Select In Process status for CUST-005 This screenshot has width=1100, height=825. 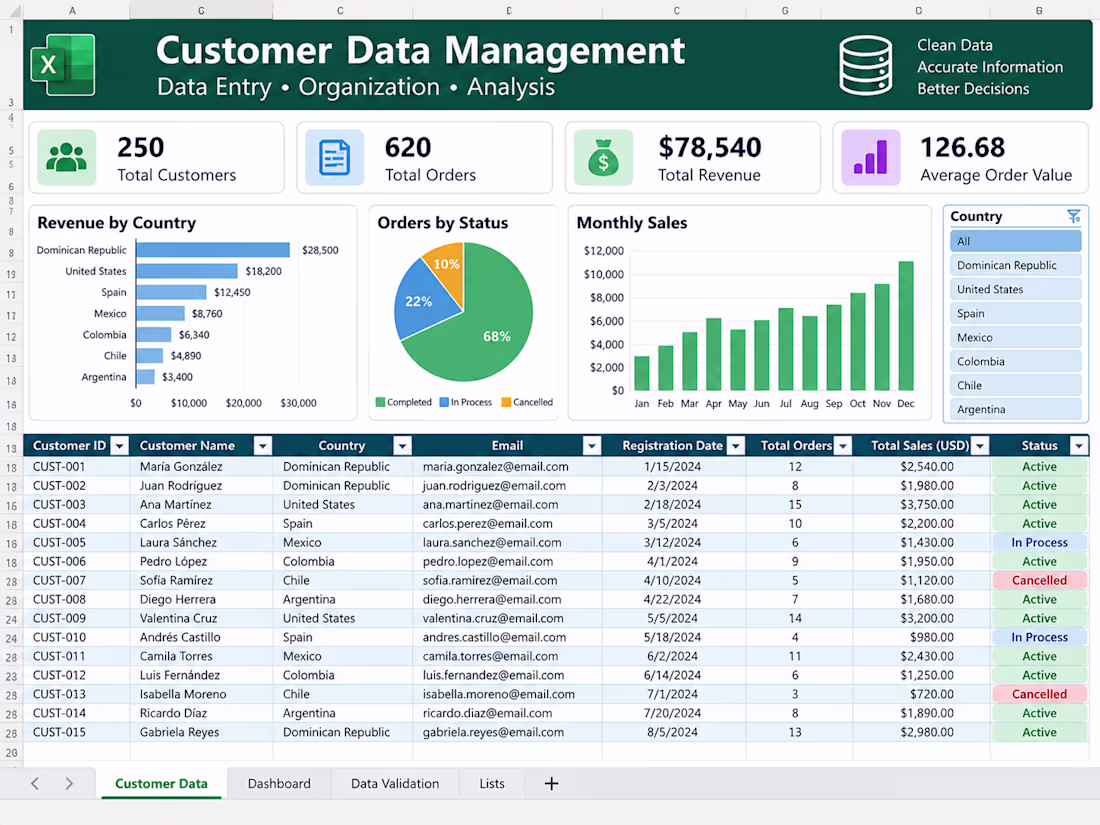pos(1039,542)
